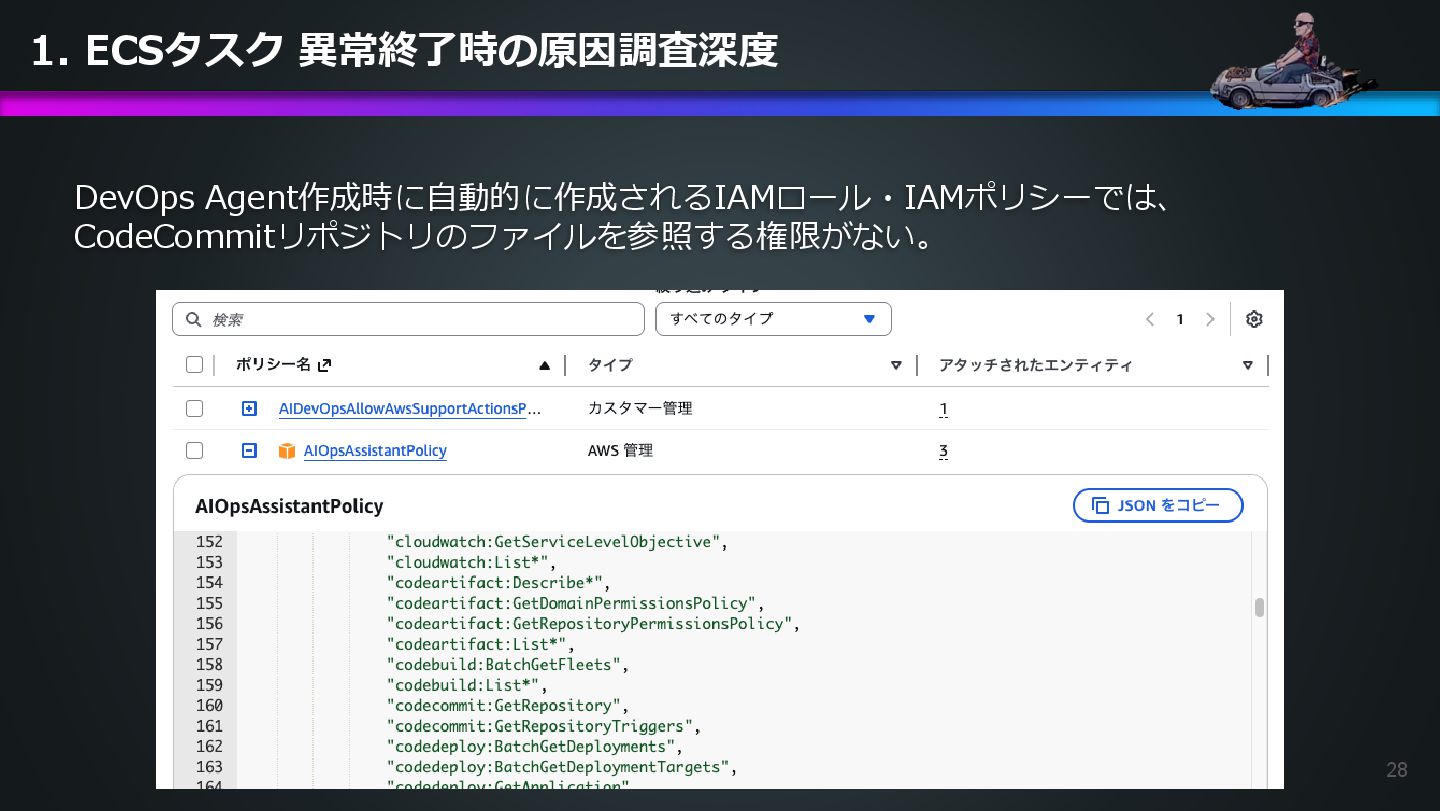The height and width of the screenshot is (811, 1440).
Task: Click line "codeartifact:Describe*"
Action: click(x=498, y=582)
